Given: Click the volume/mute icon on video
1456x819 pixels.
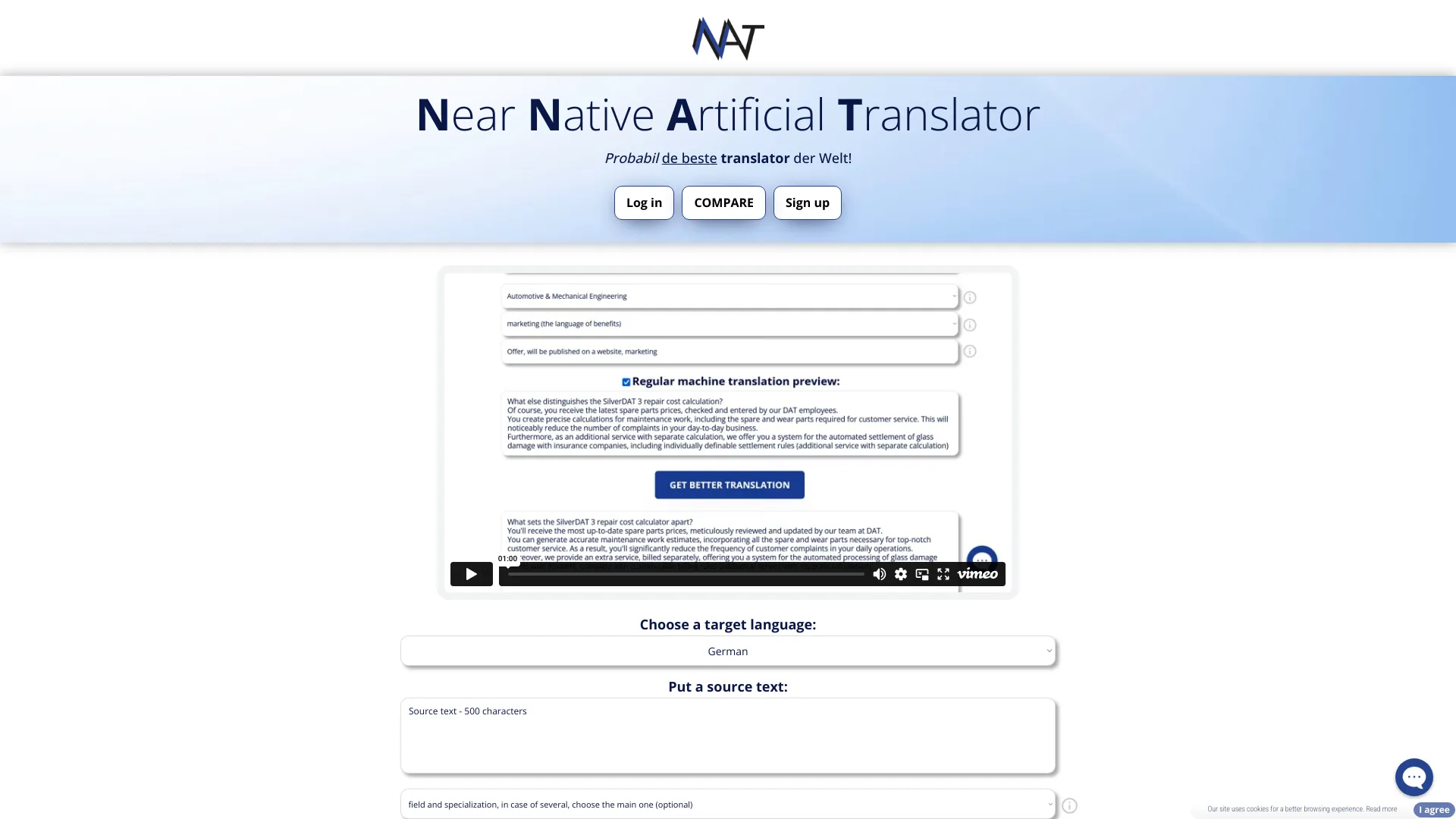Looking at the screenshot, I should (879, 574).
